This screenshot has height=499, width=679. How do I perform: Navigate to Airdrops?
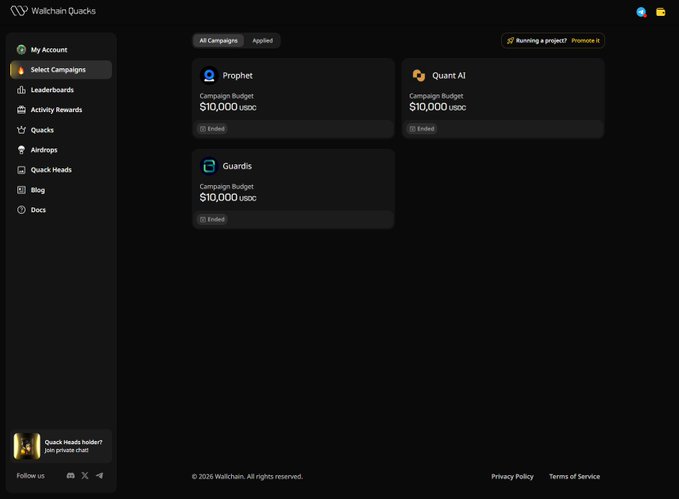click(x=61, y=150)
